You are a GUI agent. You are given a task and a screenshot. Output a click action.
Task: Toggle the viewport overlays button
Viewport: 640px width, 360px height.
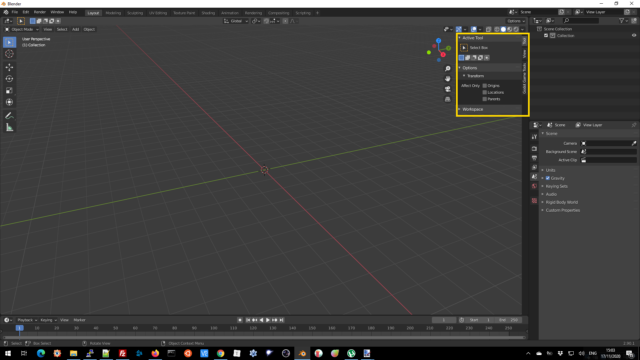tap(473, 29)
